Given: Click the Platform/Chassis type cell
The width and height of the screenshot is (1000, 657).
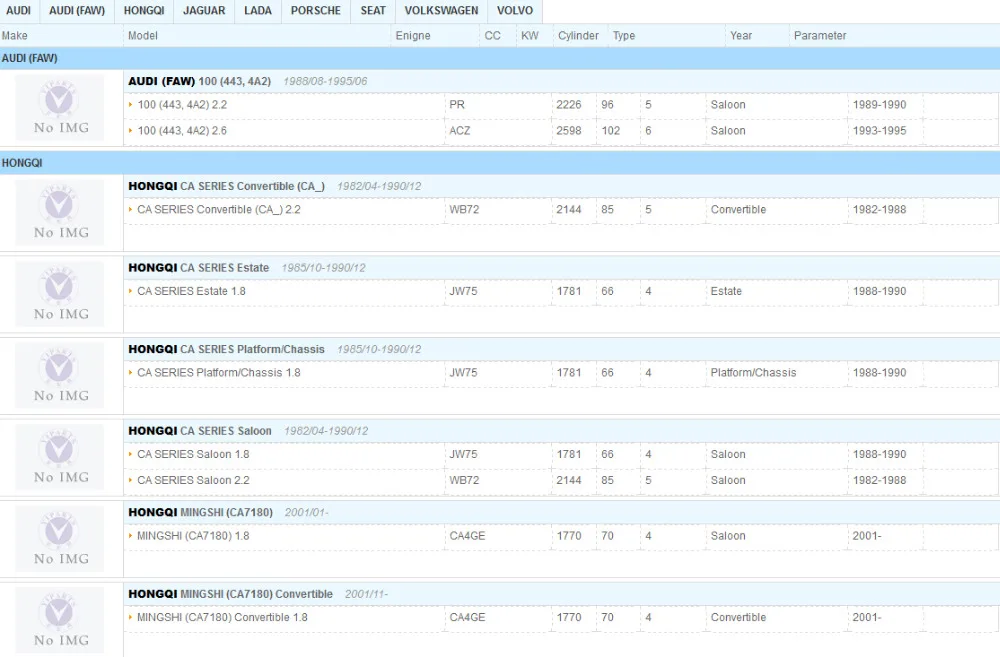Looking at the screenshot, I should (x=753, y=373).
